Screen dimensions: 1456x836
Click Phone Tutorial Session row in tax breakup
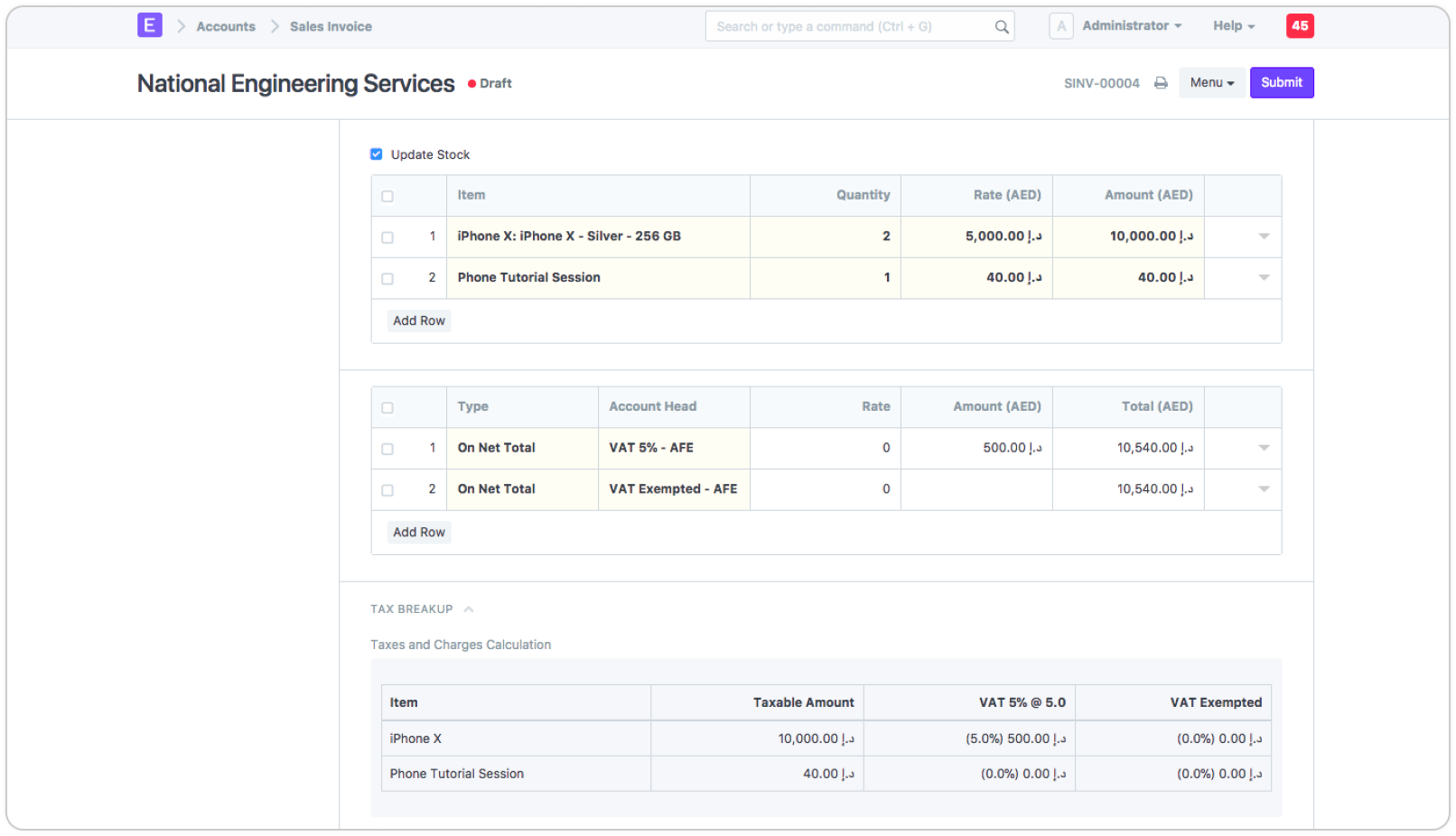tap(826, 774)
